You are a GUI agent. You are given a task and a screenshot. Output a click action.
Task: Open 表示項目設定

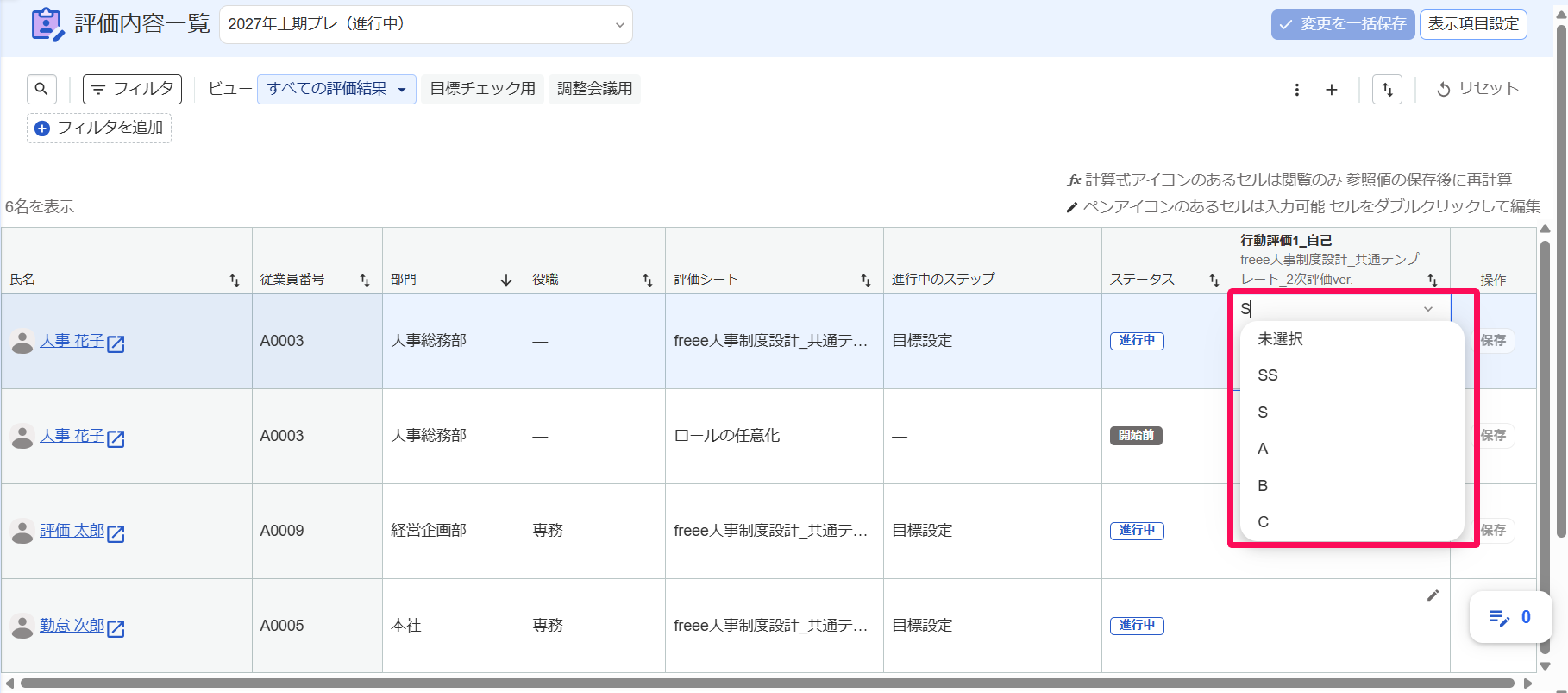click(x=1473, y=24)
